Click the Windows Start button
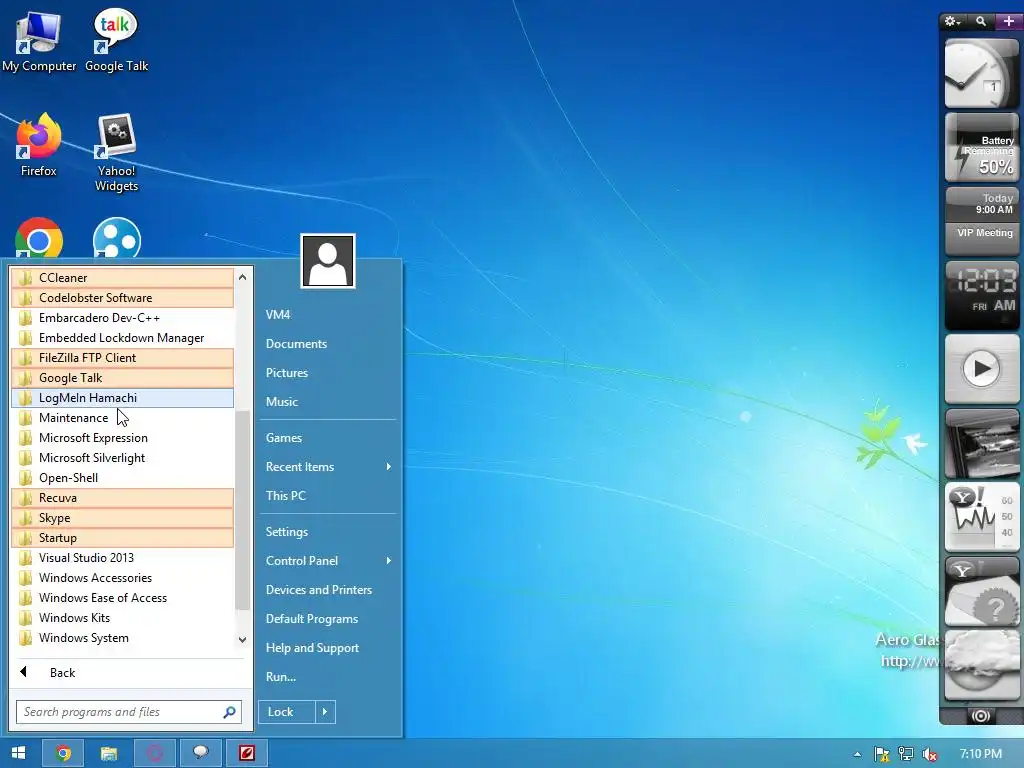Viewport: 1024px width, 768px height. pyautogui.click(x=18, y=754)
